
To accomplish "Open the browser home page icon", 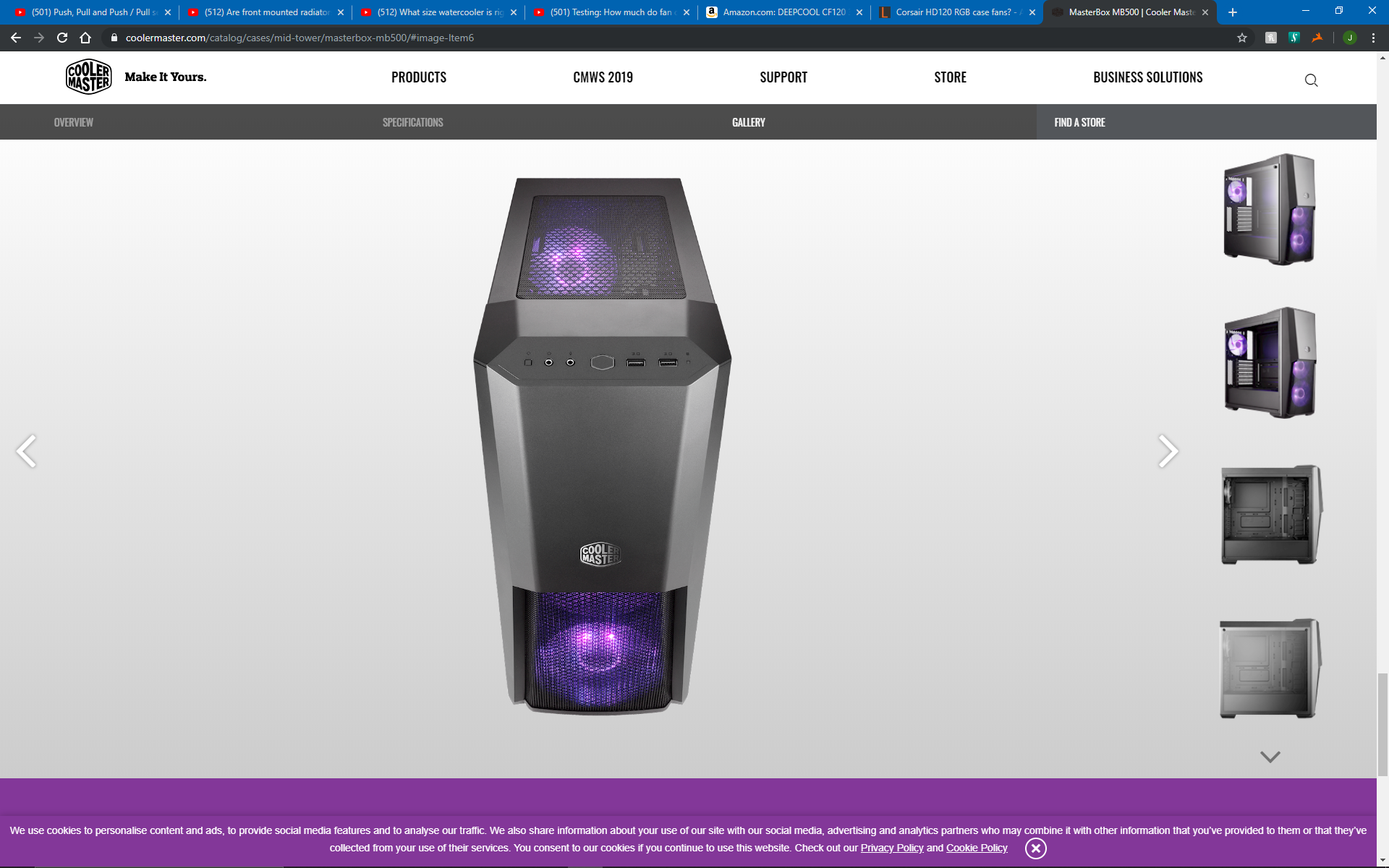I will coord(85,38).
